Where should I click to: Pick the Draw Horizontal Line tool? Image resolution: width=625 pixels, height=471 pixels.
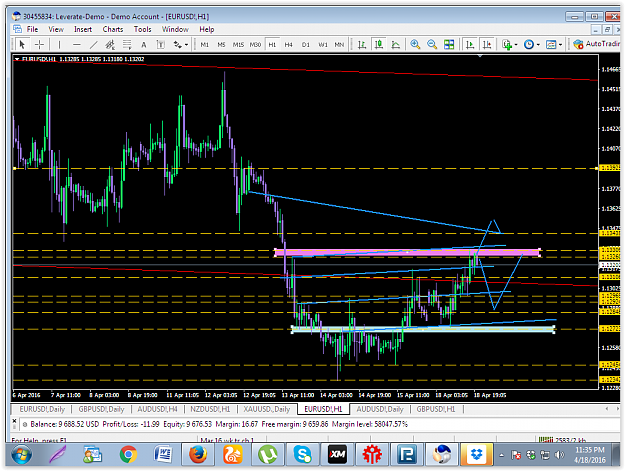[77, 45]
